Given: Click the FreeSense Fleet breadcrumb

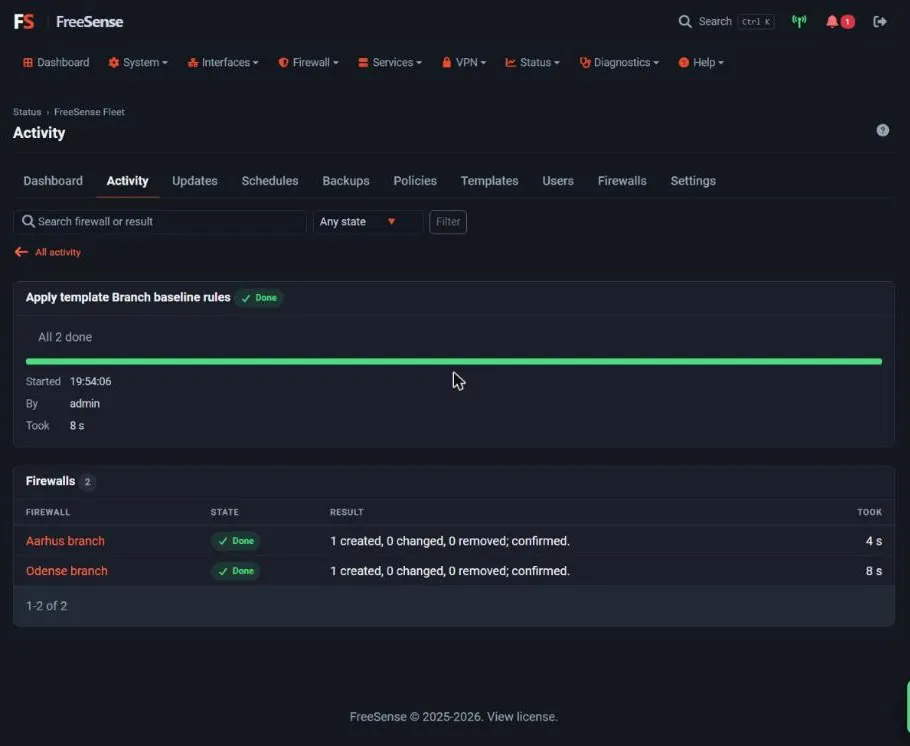Looking at the screenshot, I should 89,112.
